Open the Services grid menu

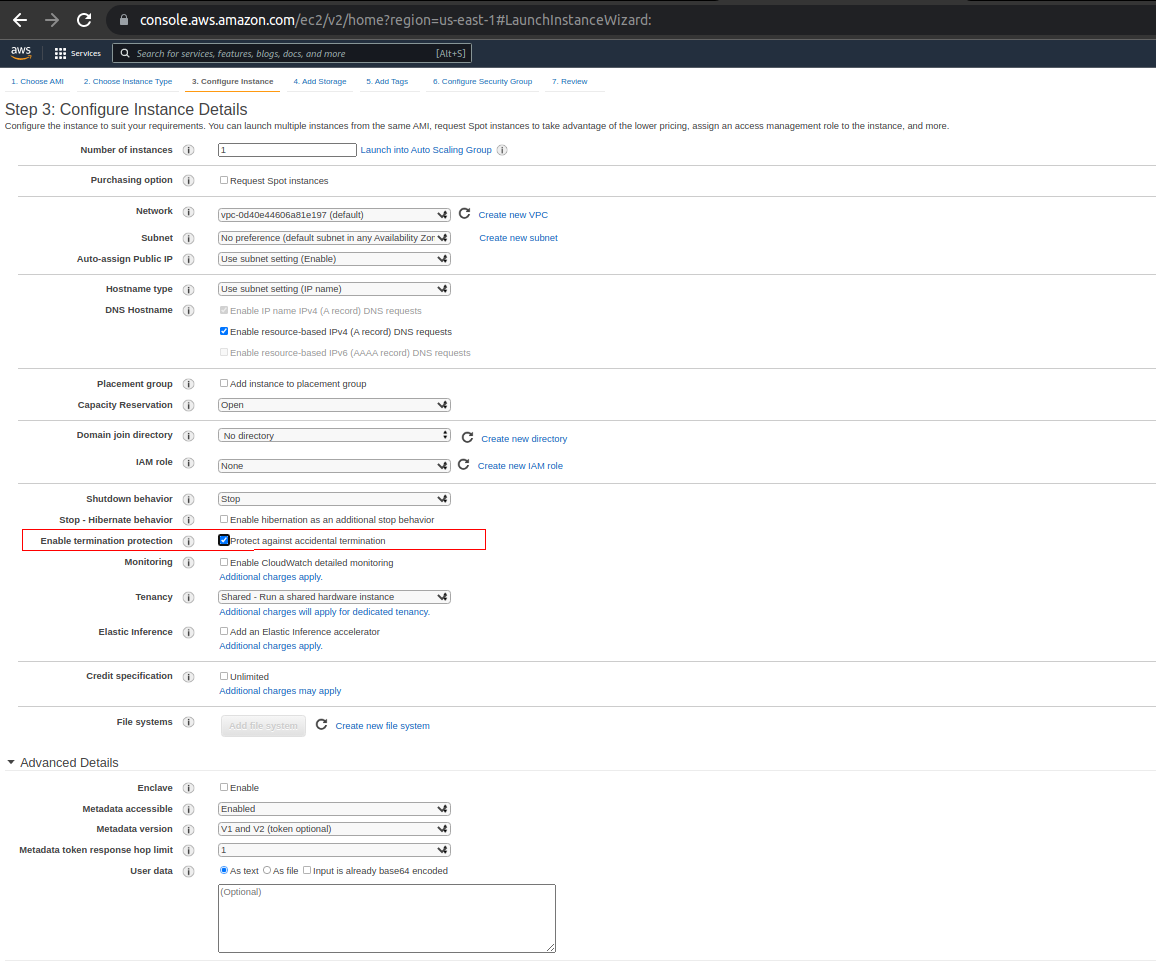tap(77, 53)
